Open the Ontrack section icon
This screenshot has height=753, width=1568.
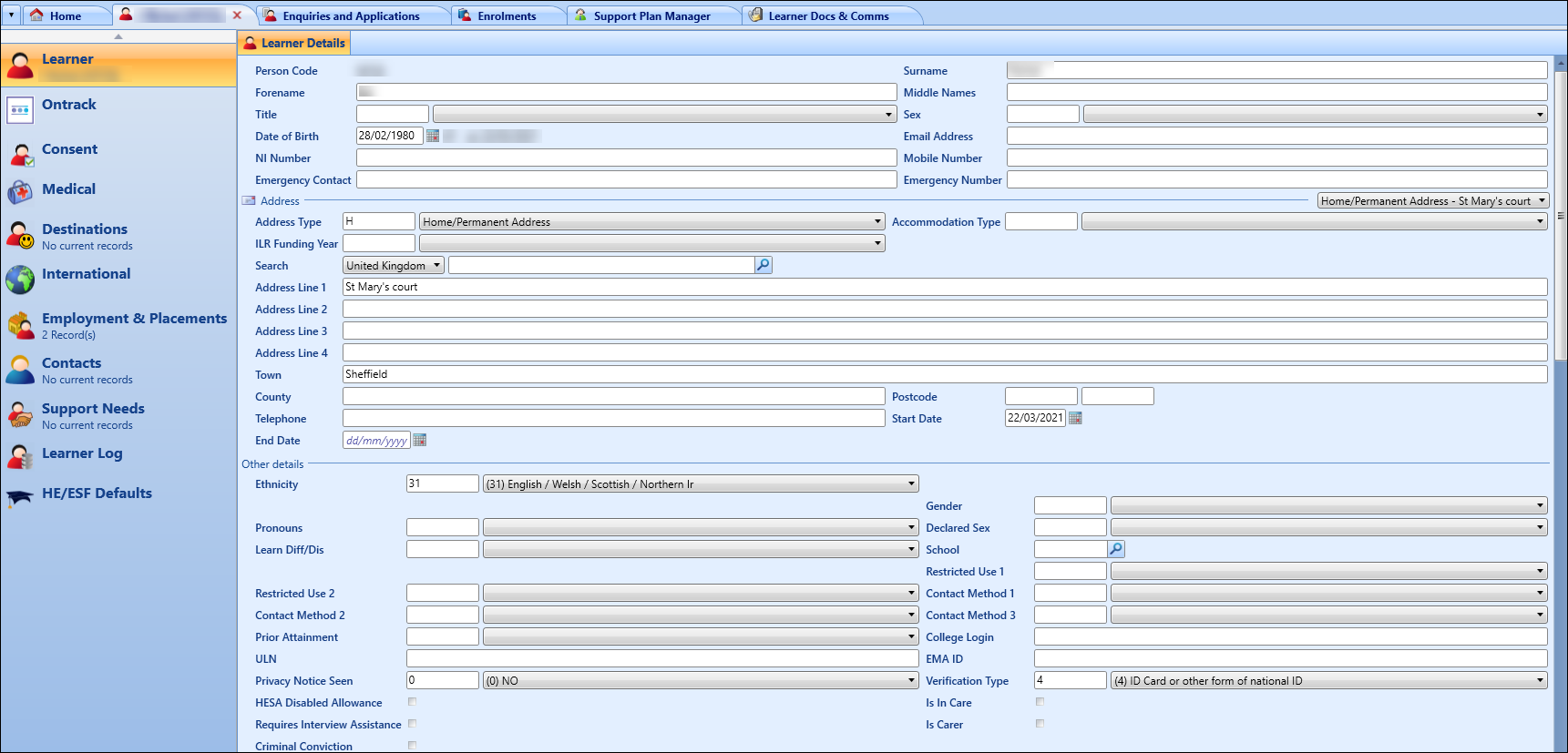20,109
